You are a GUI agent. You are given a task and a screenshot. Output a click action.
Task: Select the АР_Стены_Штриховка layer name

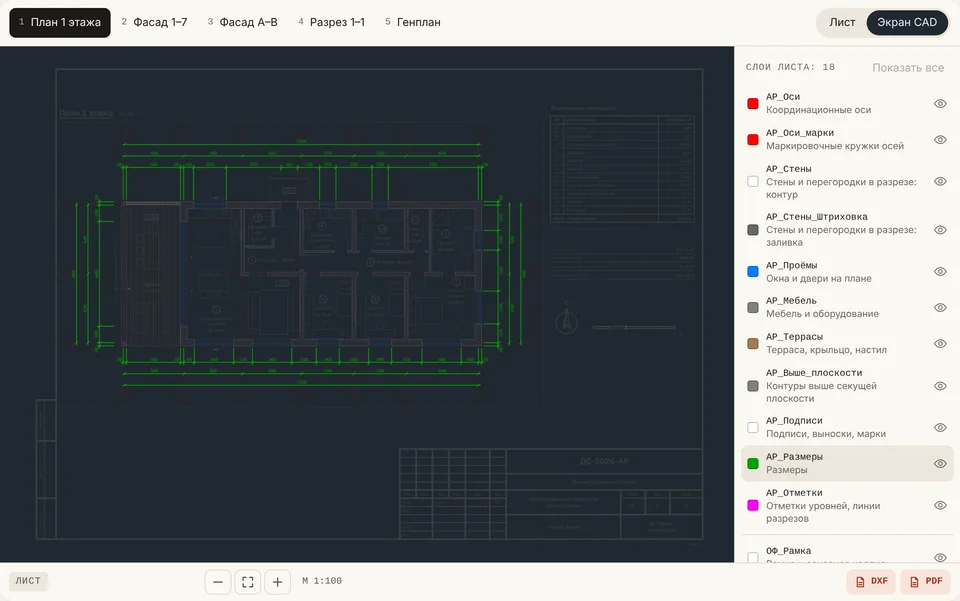pos(817,217)
